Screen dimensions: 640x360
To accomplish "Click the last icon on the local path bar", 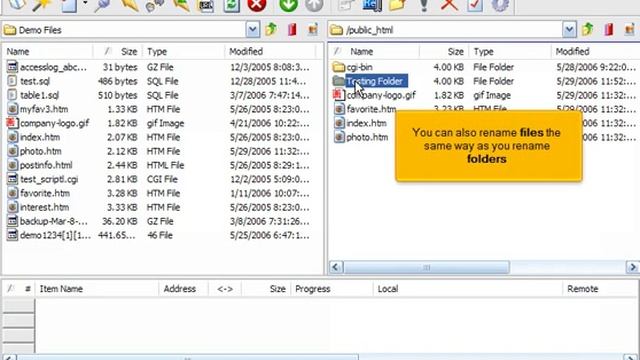I will (313, 29).
